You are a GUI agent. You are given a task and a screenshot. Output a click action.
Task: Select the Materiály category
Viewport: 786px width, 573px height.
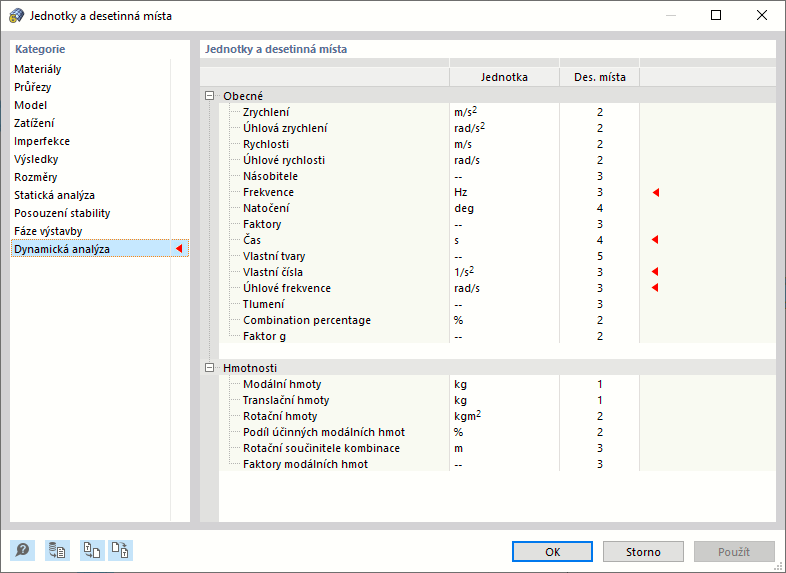38,69
